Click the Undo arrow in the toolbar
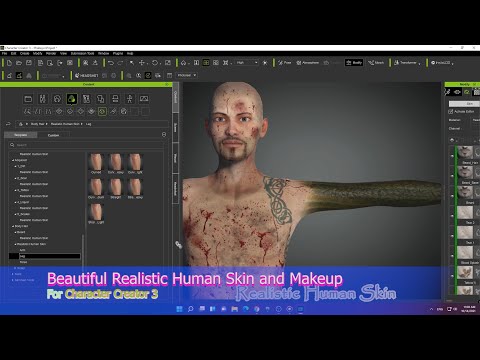This screenshot has width=480, height=360. click(x=111, y=63)
